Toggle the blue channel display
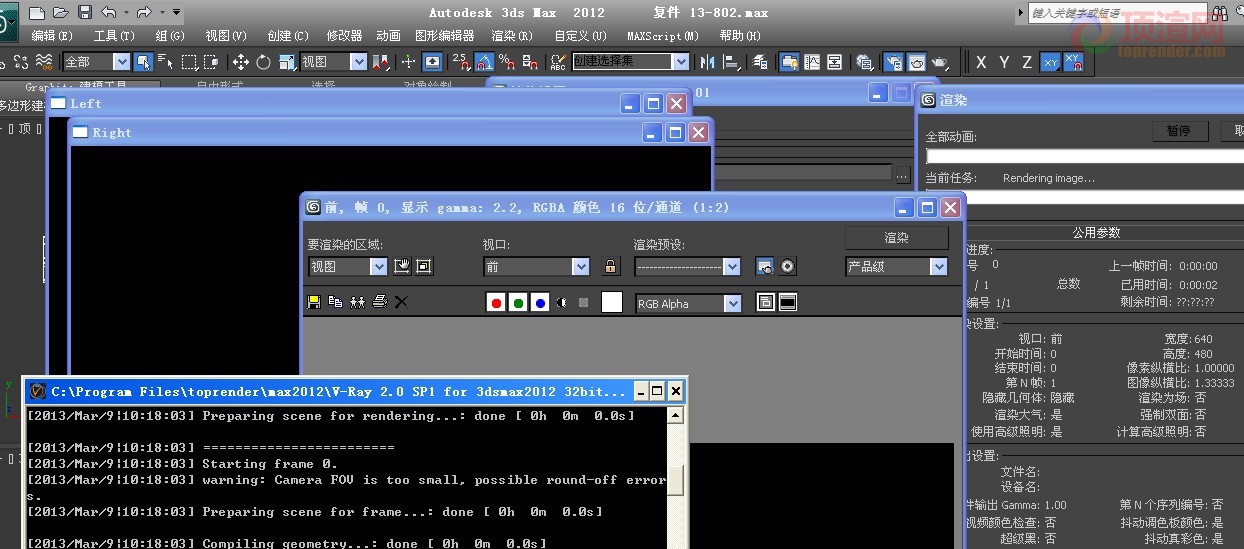Screen dimensions: 1244x549 (x=540, y=303)
